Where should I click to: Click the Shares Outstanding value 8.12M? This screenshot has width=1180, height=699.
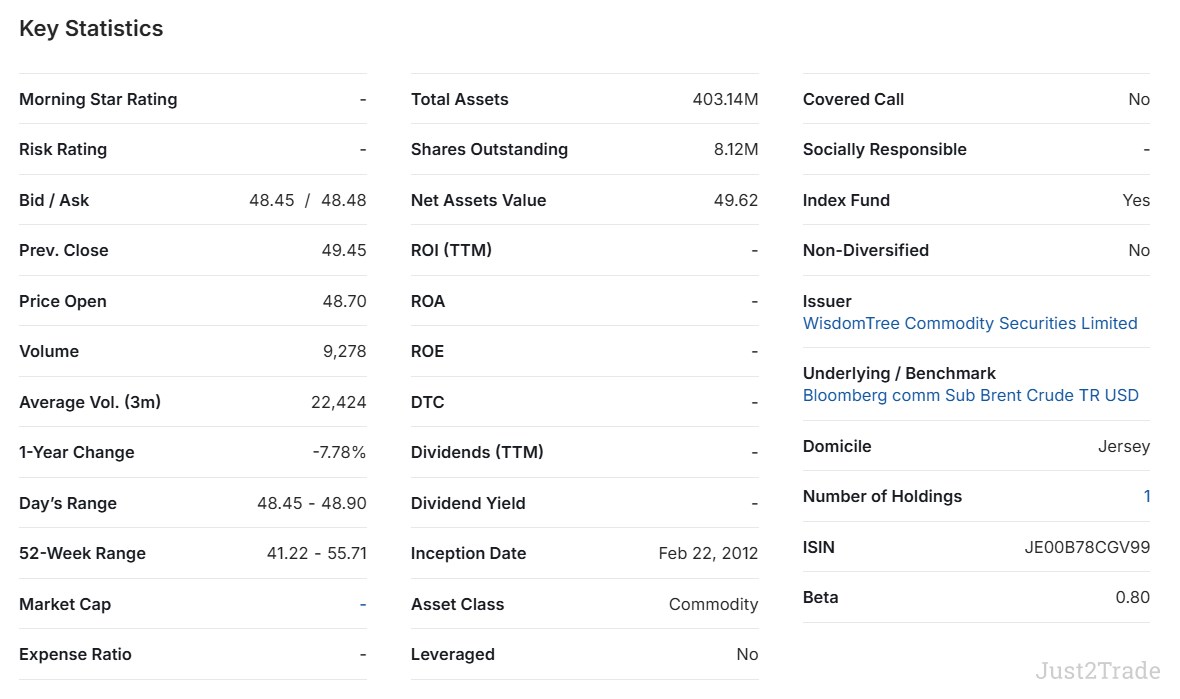click(x=735, y=149)
